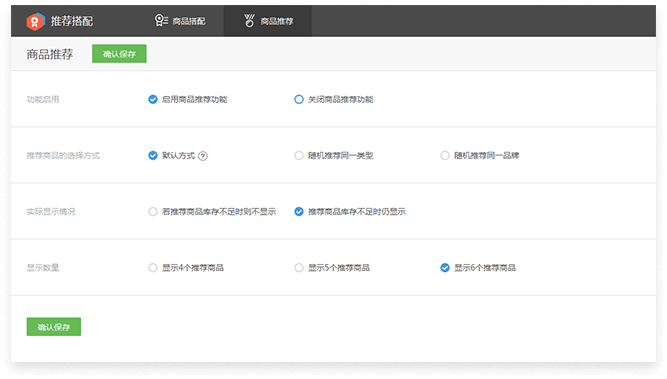Click the 推荐搭配 title text
667x379 pixels.
72,21
